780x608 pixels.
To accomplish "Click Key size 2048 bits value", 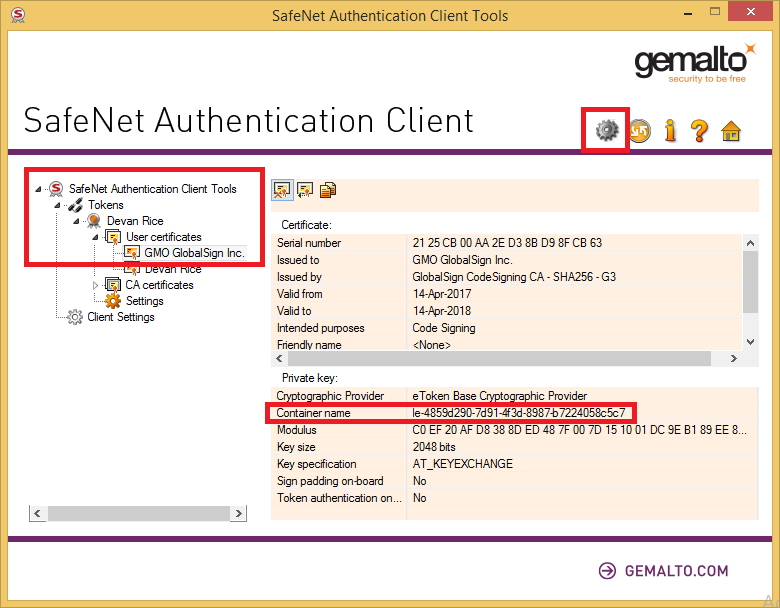I will pyautogui.click(x=434, y=447).
